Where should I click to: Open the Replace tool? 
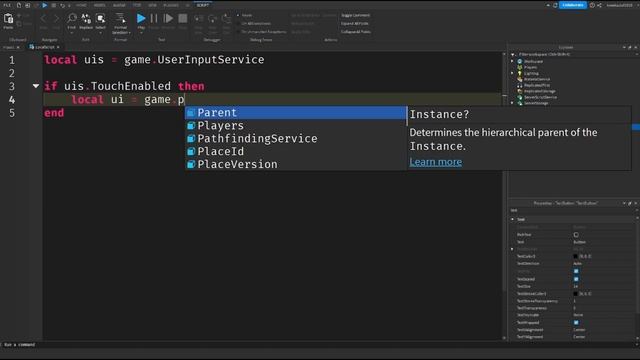click(x=86, y=21)
